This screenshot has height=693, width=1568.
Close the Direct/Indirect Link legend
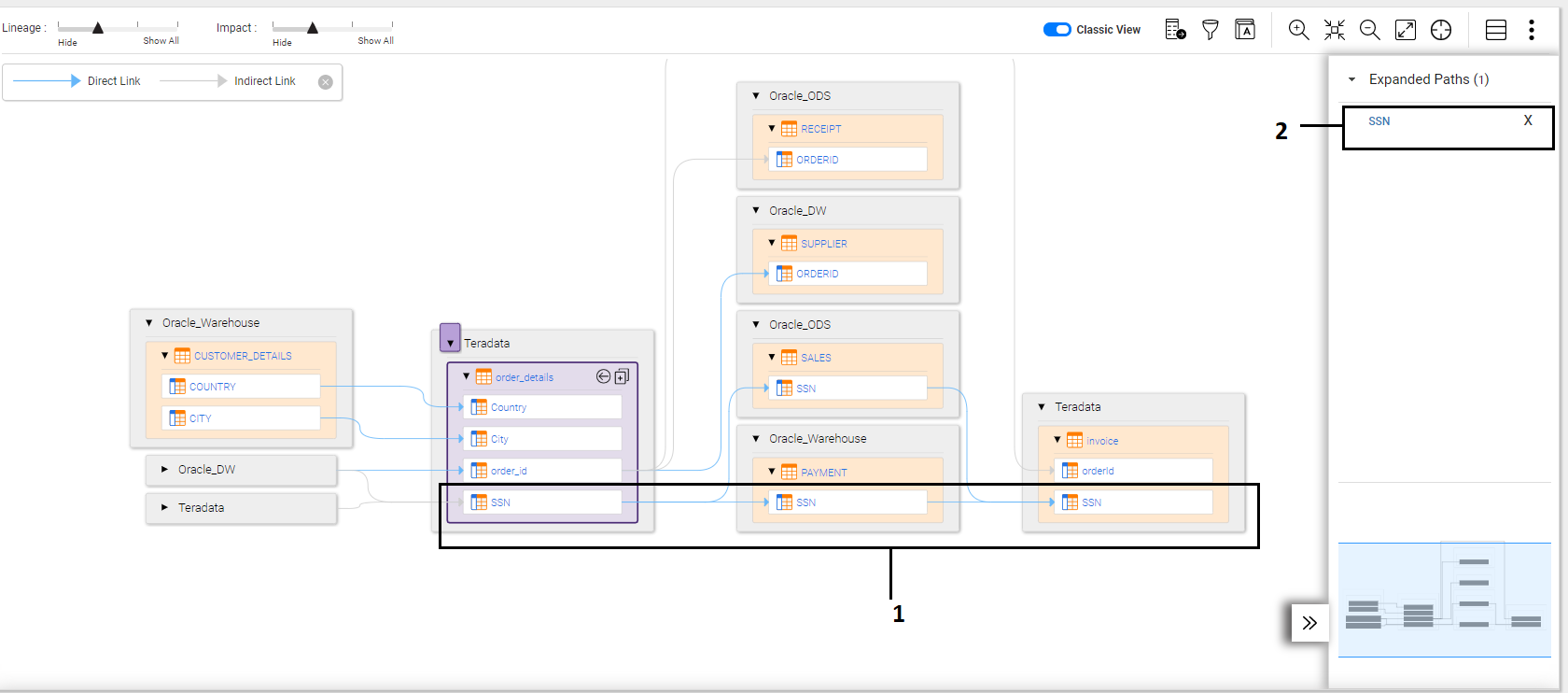coord(326,82)
